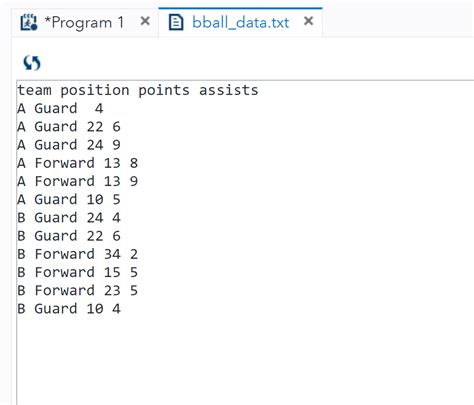474x405 pixels.
Task: Close the bball_data.txt tab
Action: [x=309, y=21]
